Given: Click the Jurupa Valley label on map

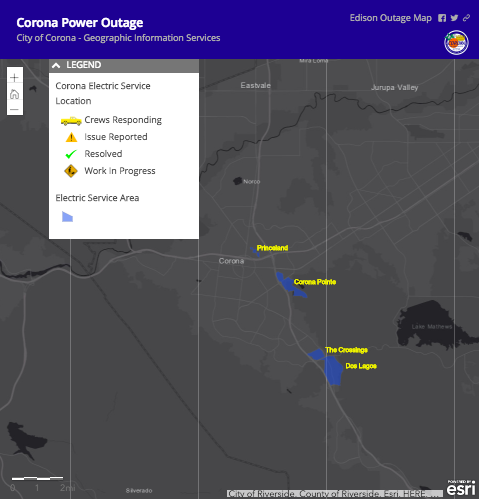Looking at the screenshot, I should tap(394, 88).
